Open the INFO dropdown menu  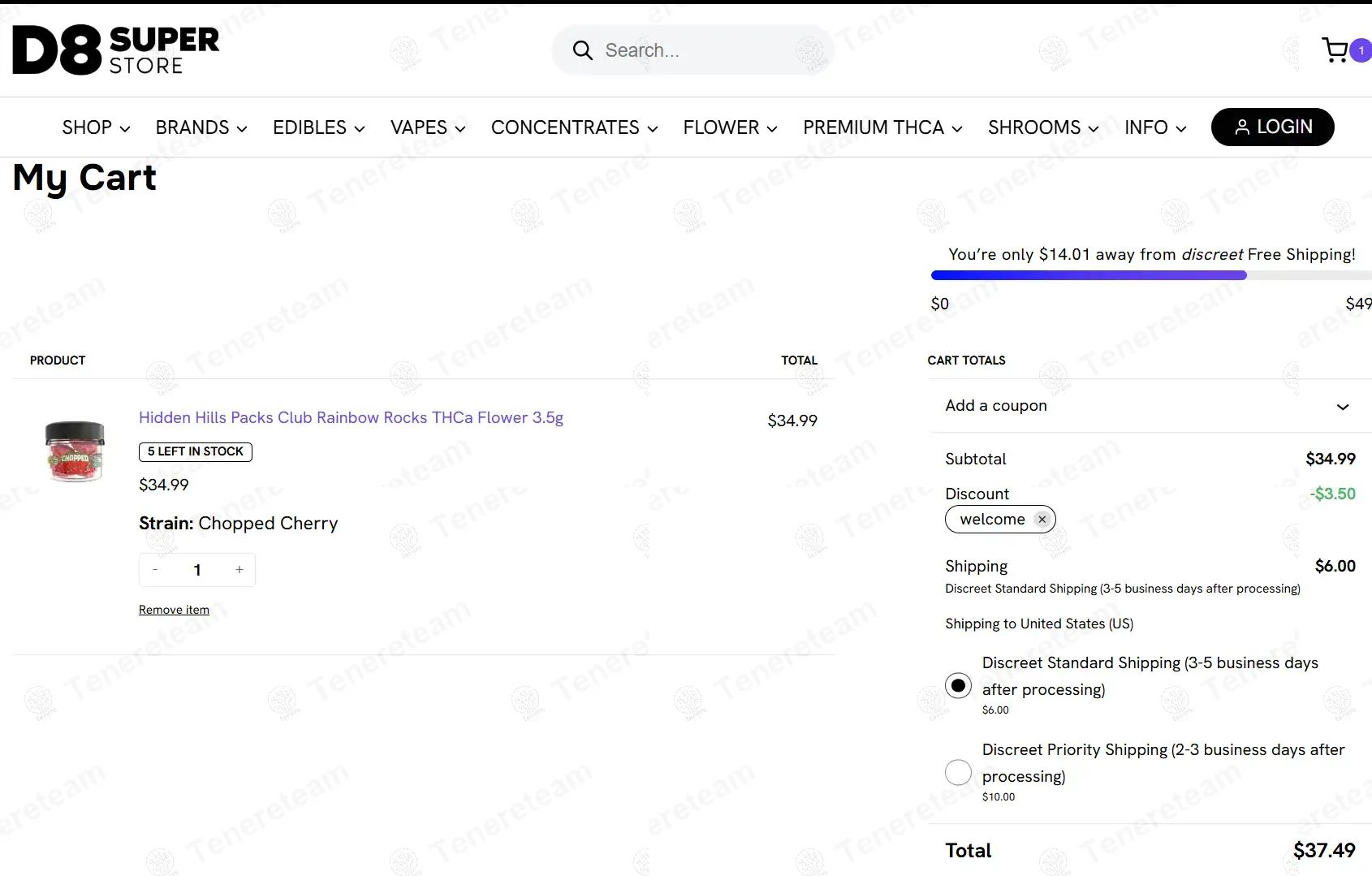(x=1155, y=127)
